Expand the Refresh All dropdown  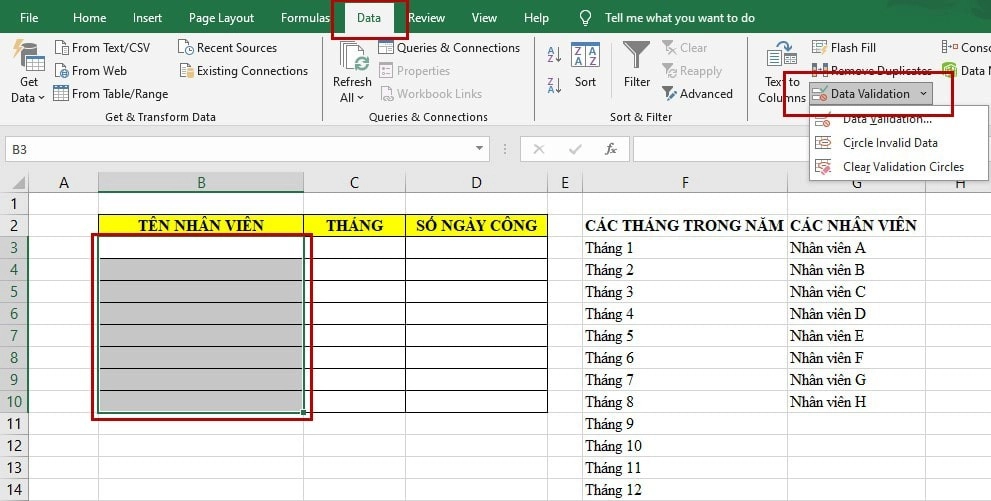pos(352,97)
